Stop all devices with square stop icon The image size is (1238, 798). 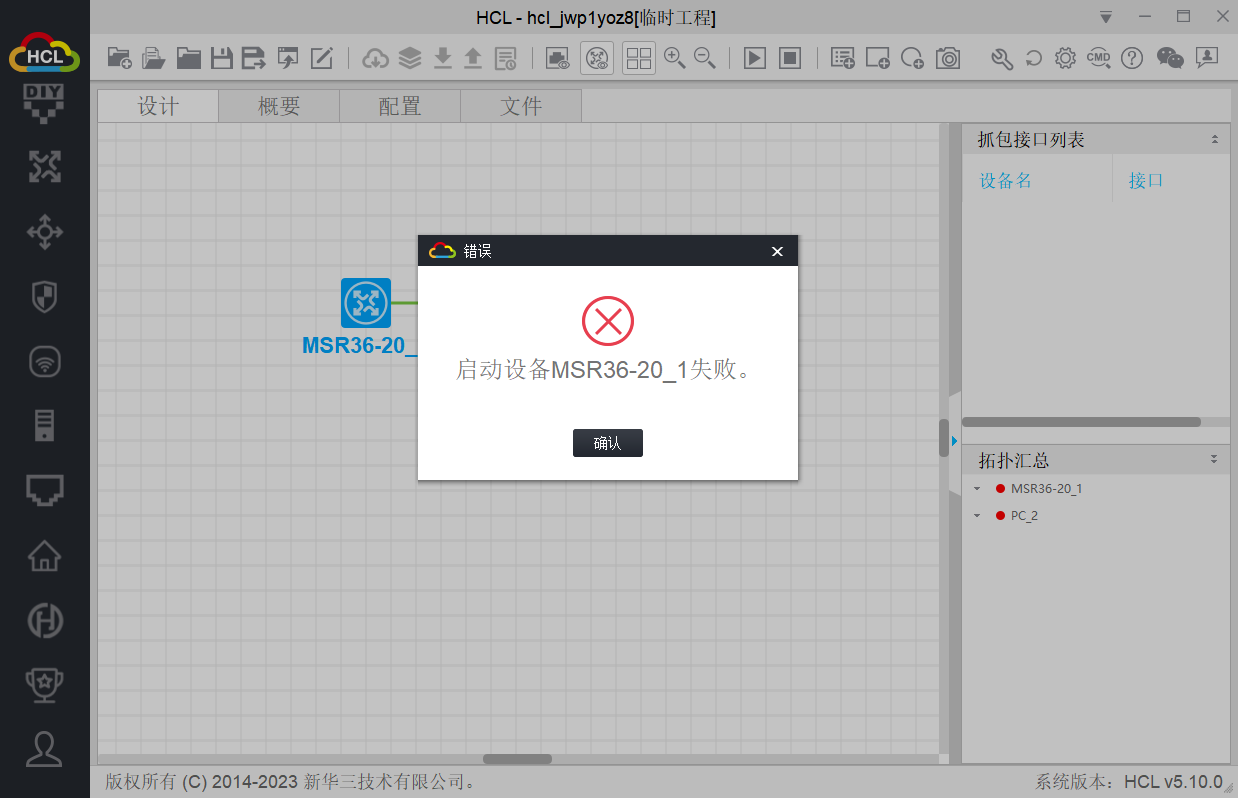(x=790, y=58)
